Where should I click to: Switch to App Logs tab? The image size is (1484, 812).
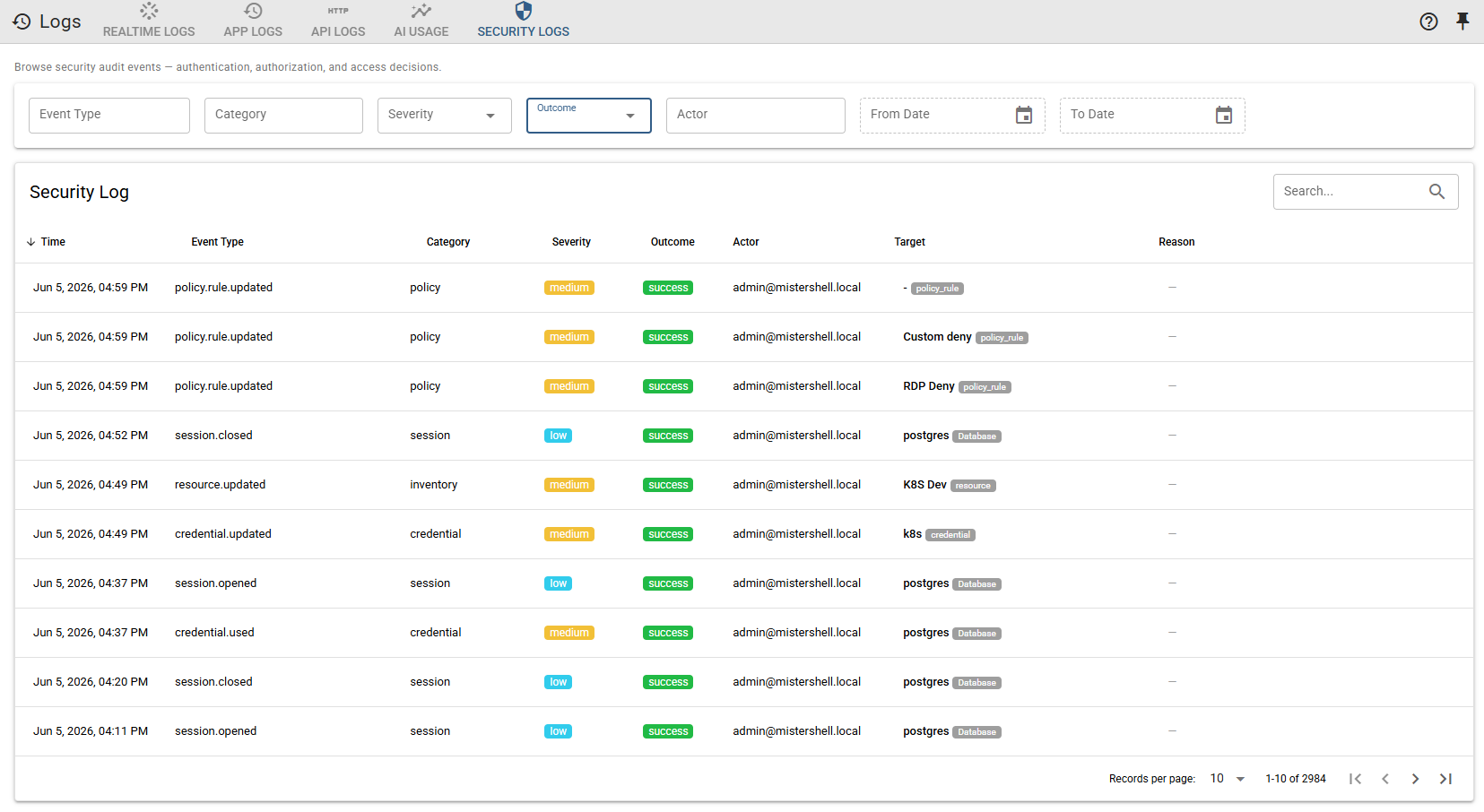(253, 22)
